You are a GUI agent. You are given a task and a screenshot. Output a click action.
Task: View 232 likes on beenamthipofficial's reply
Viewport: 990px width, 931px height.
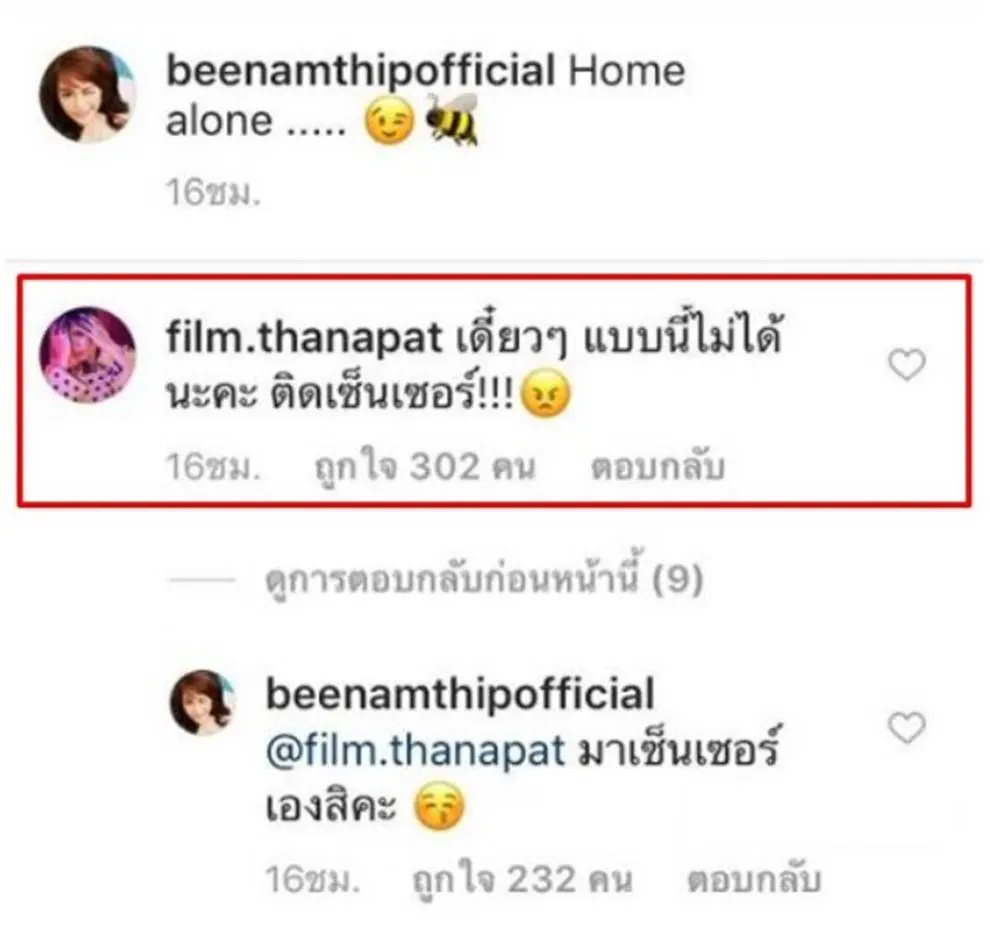click(x=522, y=879)
